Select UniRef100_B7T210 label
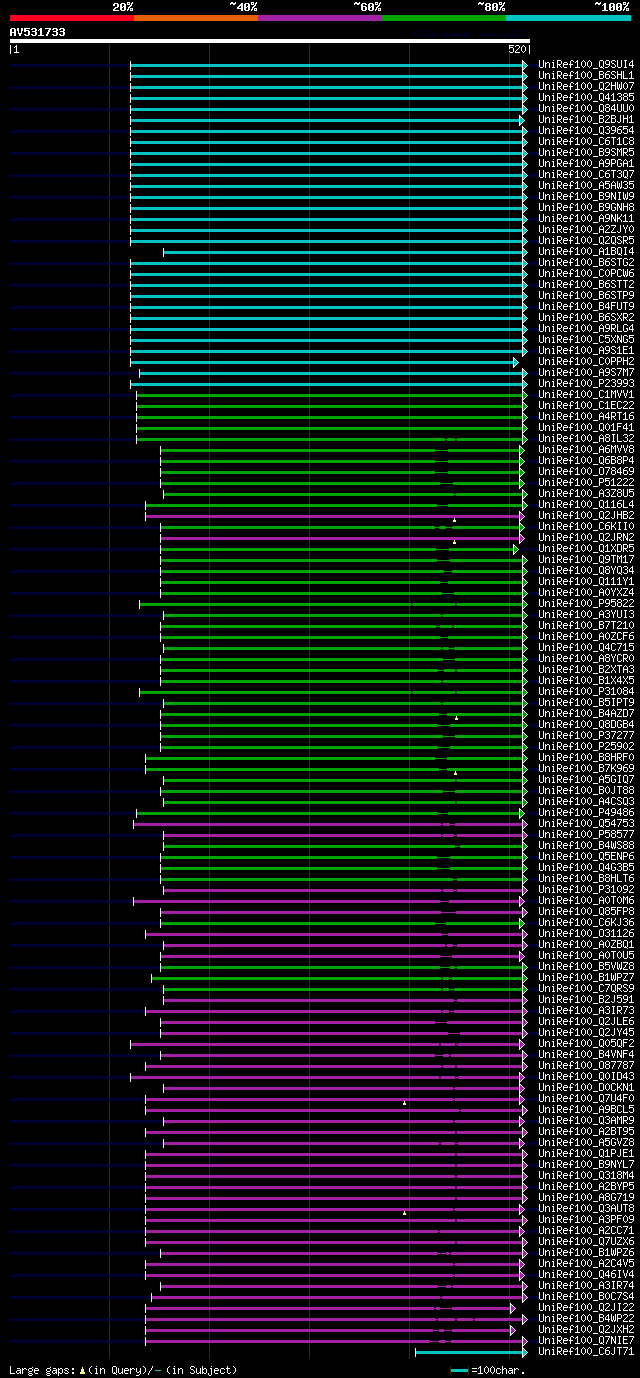 pos(586,625)
